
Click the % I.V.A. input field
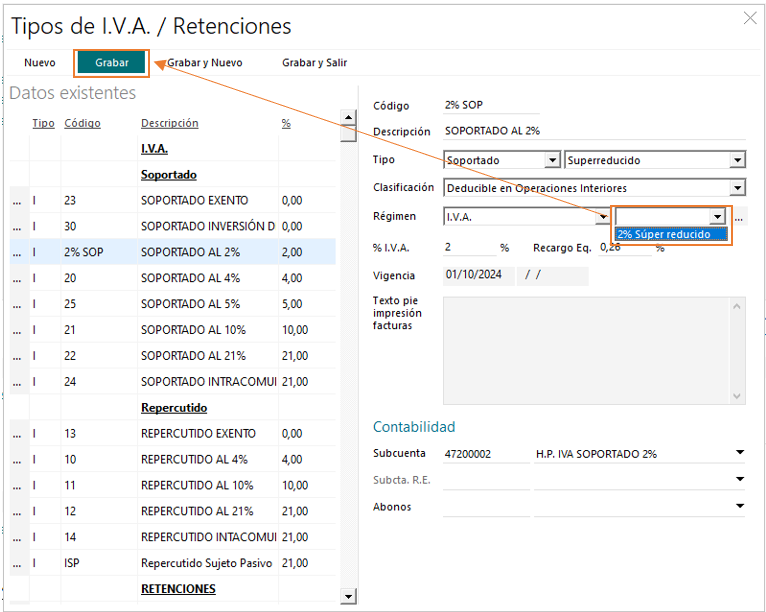point(469,248)
